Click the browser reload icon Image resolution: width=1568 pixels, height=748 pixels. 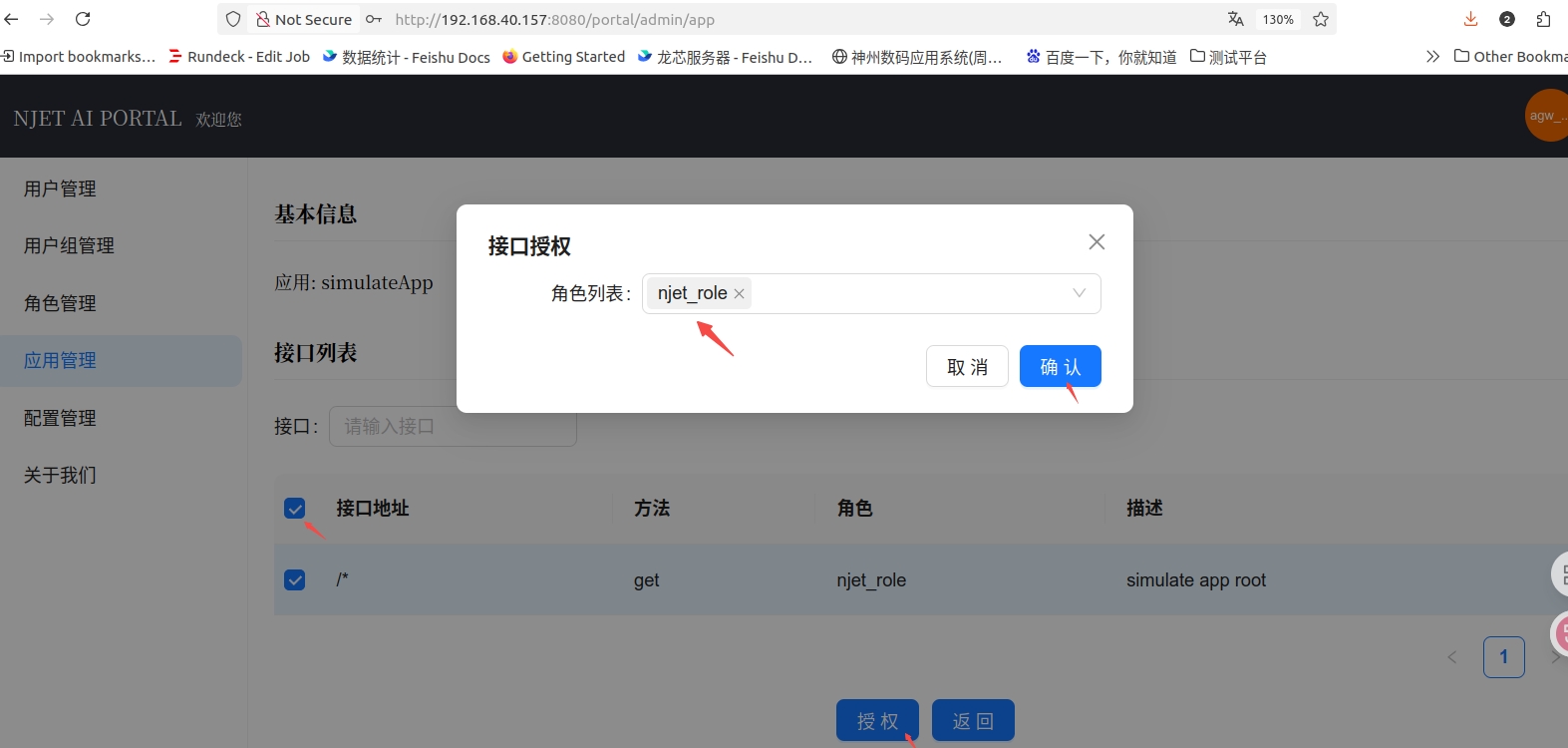(83, 19)
